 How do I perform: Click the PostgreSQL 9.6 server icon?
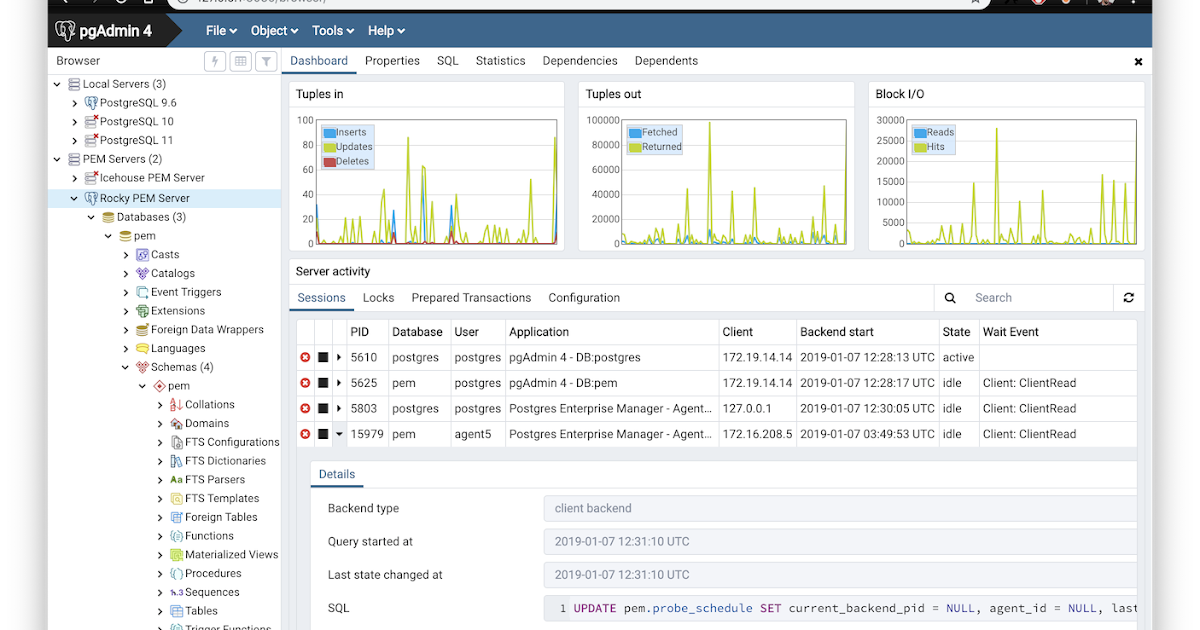[x=91, y=103]
